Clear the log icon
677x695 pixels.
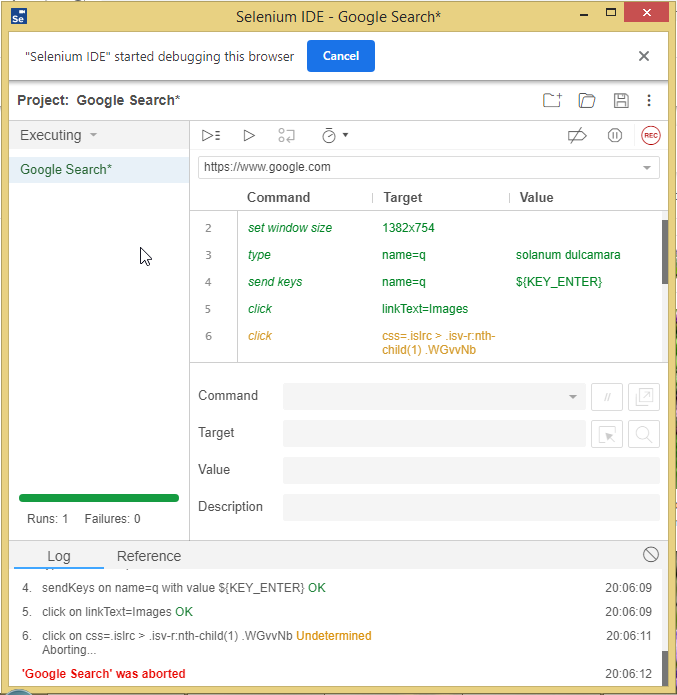click(650, 554)
